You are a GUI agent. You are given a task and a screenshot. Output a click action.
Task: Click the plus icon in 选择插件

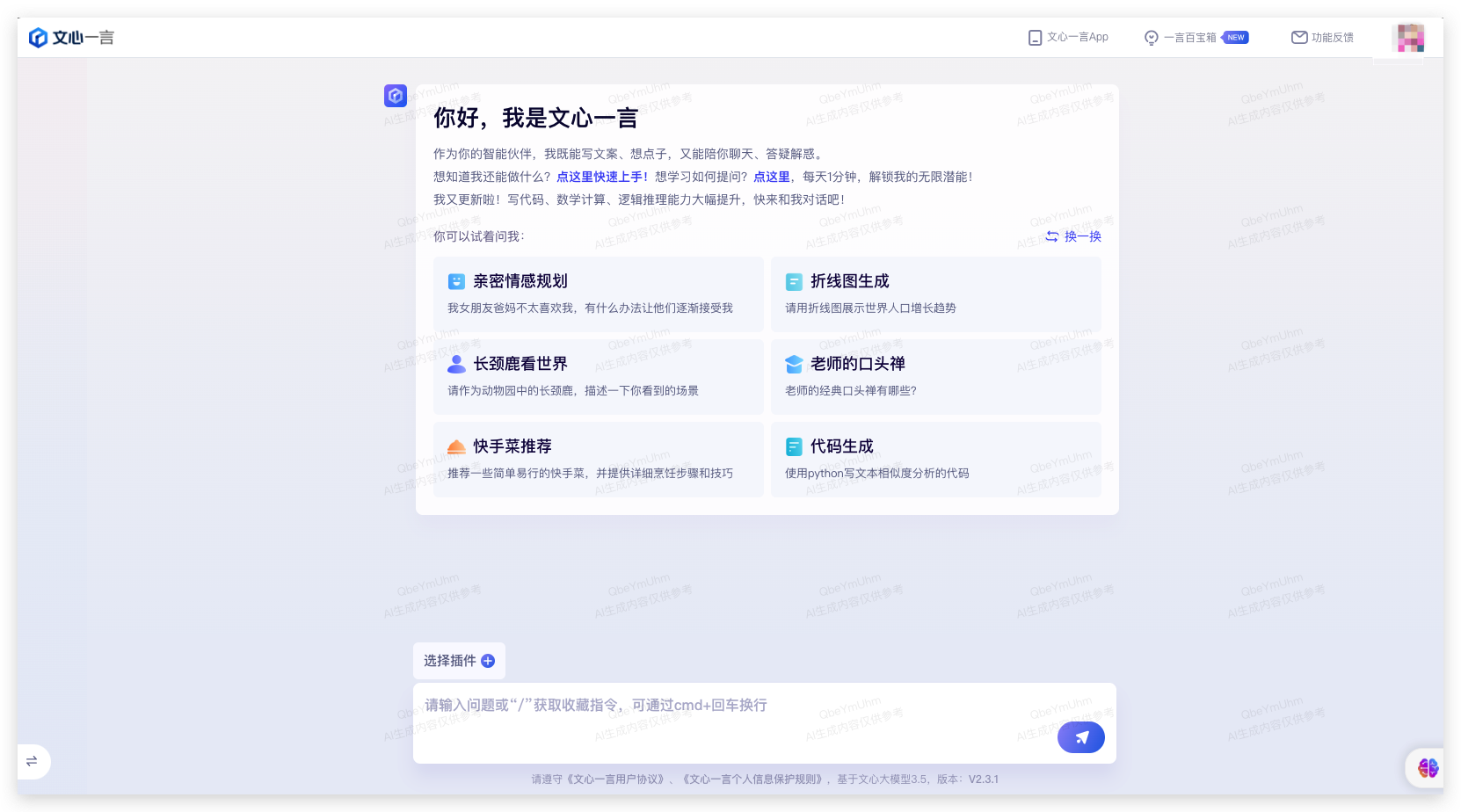[x=488, y=661]
